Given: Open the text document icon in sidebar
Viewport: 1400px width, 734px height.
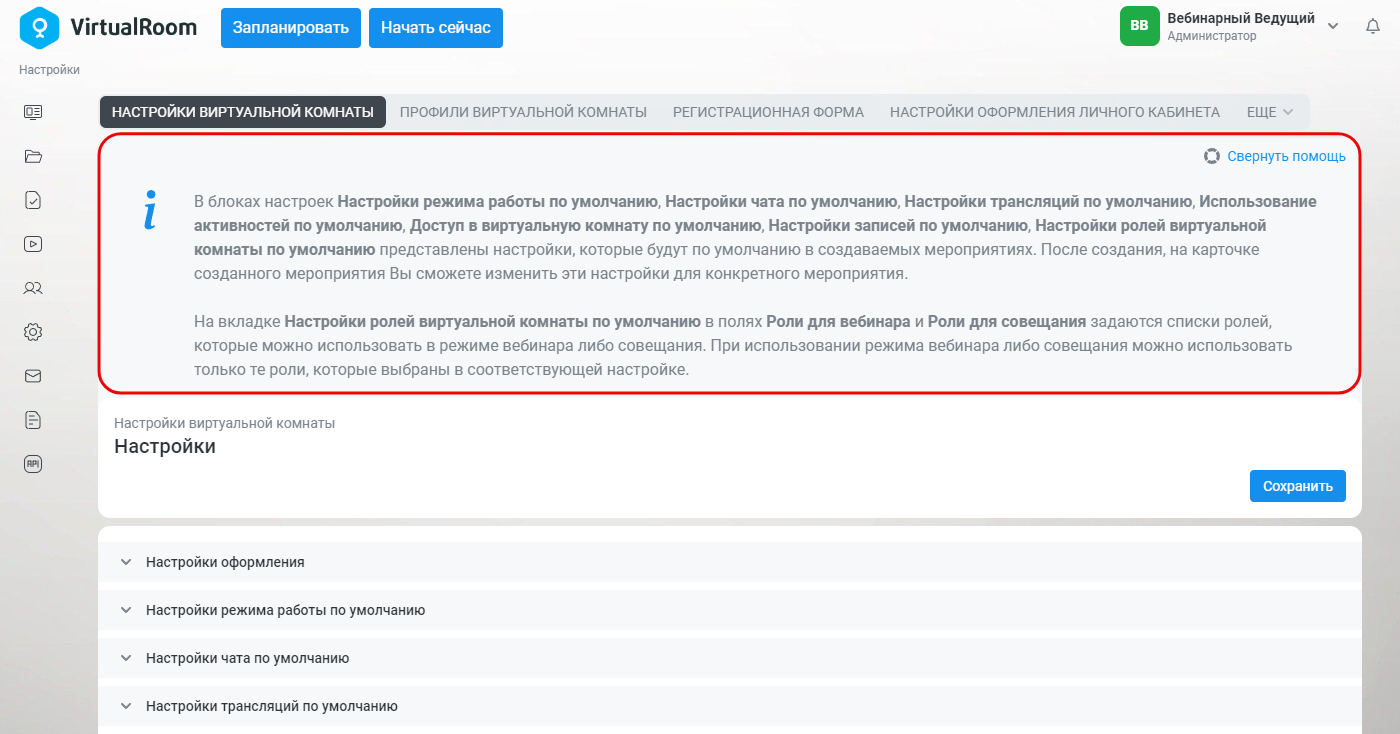Looking at the screenshot, I should coord(33,420).
